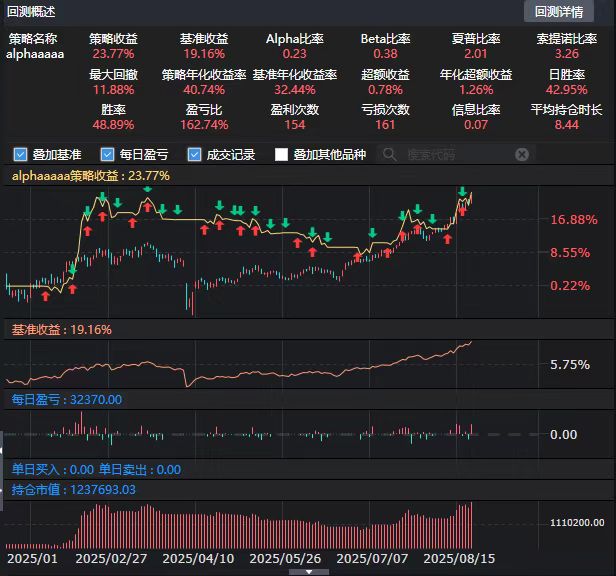Image resolution: width=616 pixels, height=576 pixels.
Task: Click the 亏损次数 value 161
Action: (385, 125)
